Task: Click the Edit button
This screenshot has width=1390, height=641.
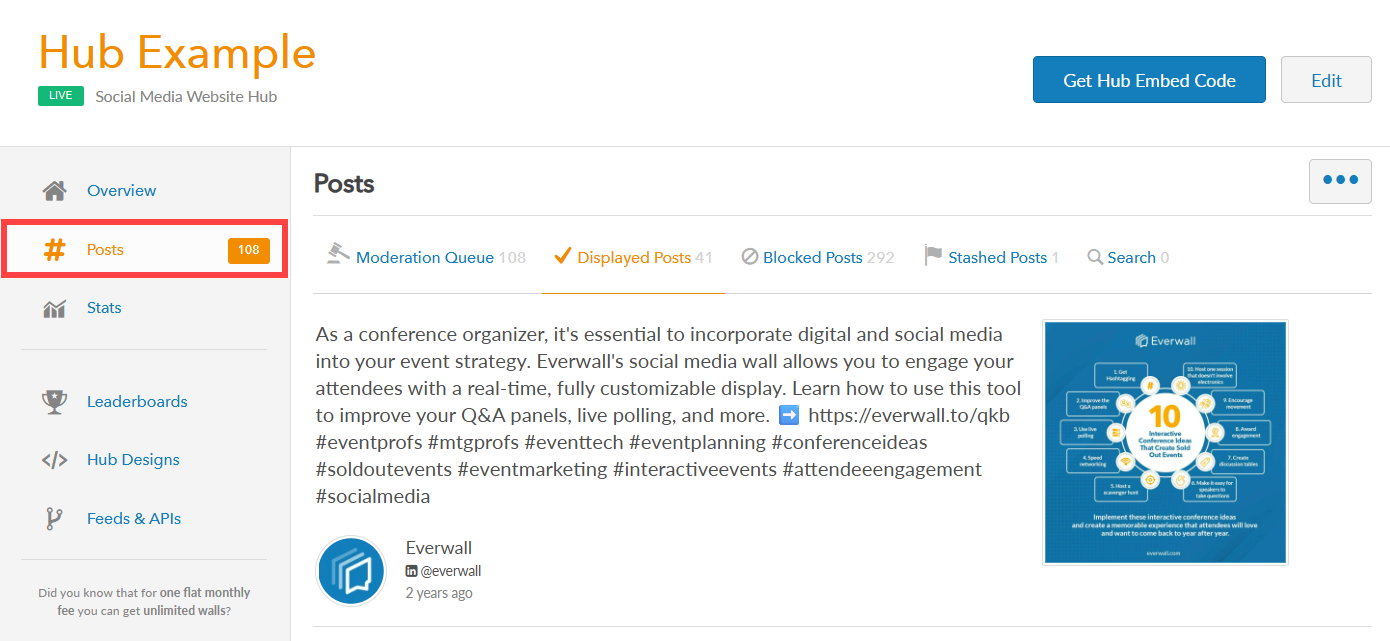Action: click(1326, 80)
